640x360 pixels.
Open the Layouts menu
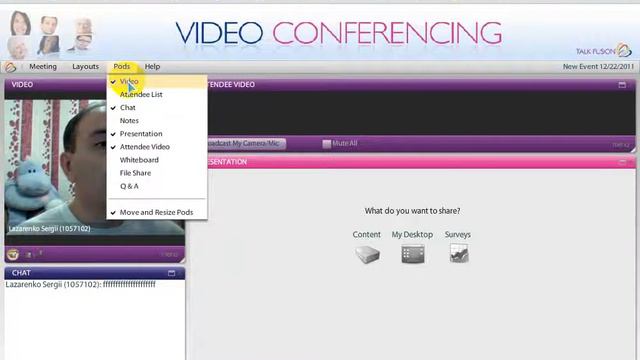pyautogui.click(x=85, y=67)
